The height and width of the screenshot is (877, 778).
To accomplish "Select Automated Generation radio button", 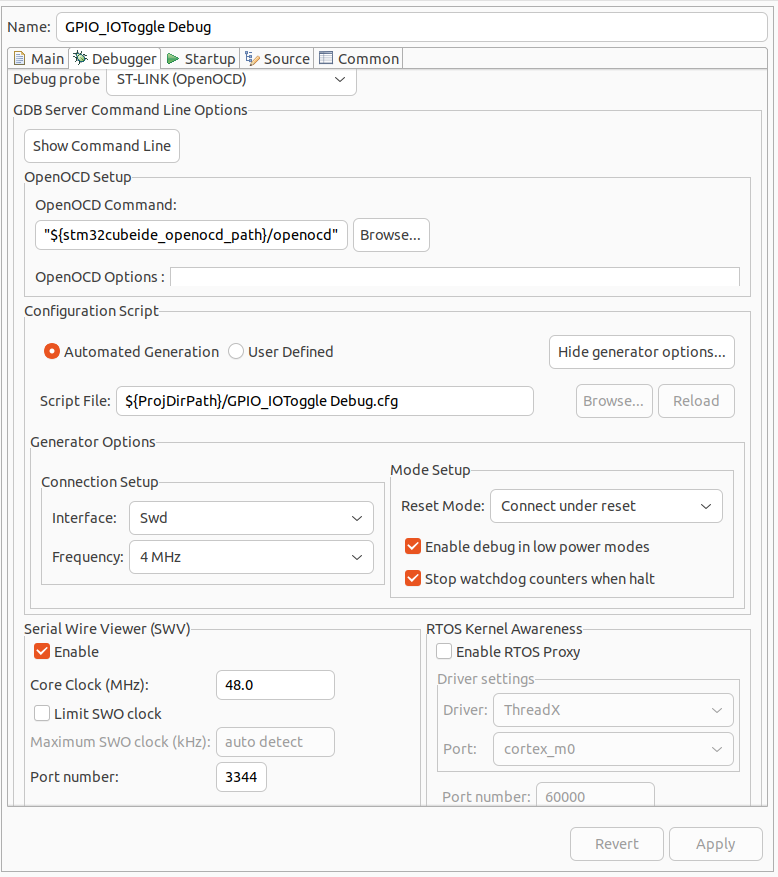I will tap(51, 352).
